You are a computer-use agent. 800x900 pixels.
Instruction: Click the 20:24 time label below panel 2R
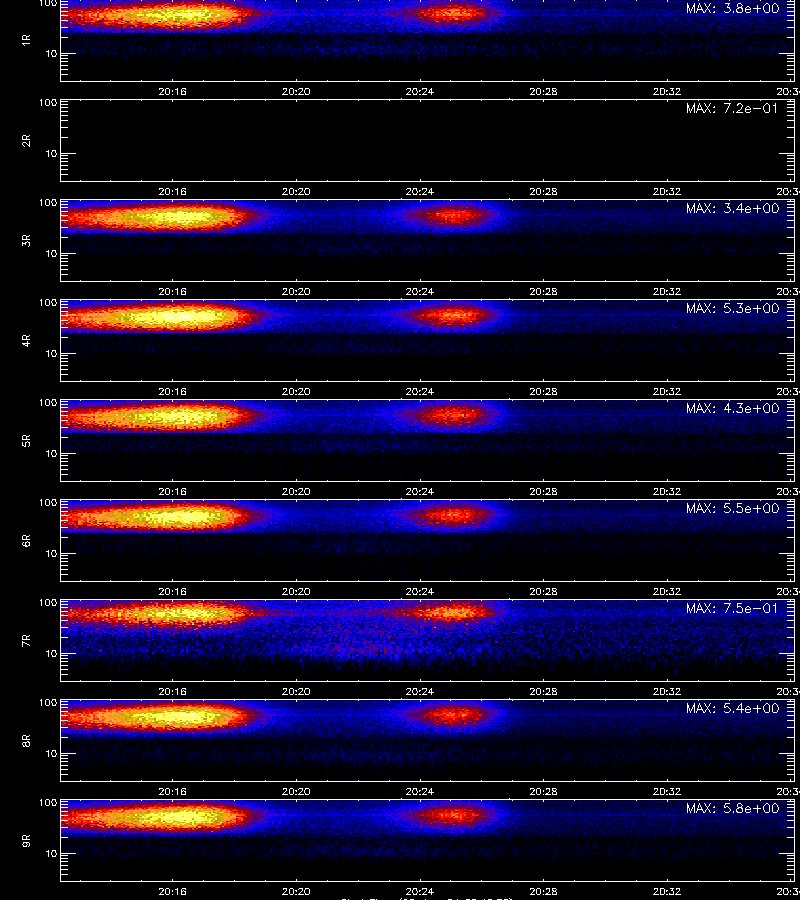coord(420,191)
